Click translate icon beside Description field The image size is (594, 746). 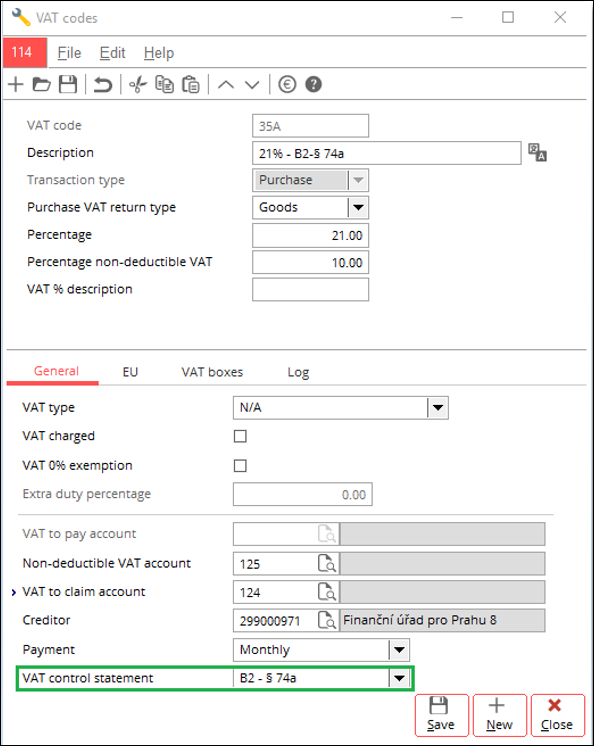coord(537,153)
